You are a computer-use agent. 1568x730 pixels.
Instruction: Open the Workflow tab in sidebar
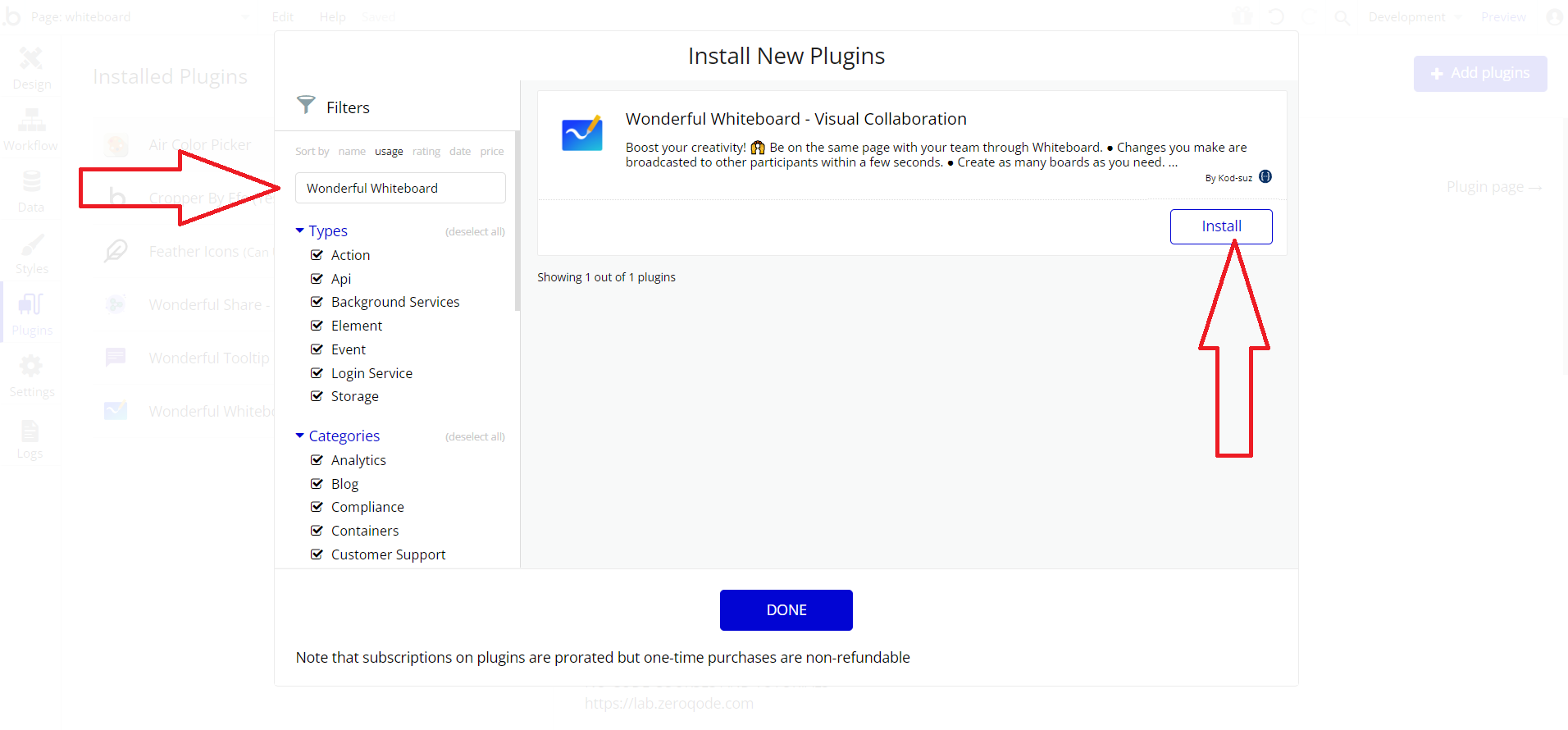(31, 130)
